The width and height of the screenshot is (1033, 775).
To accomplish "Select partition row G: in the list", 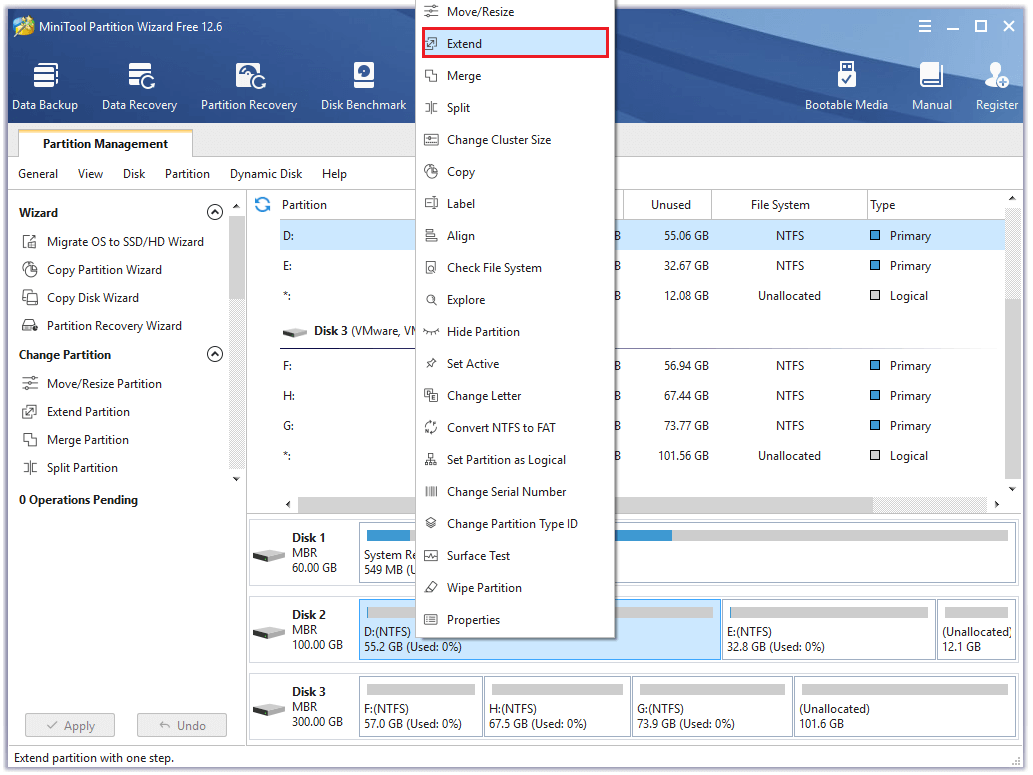I will [642, 426].
